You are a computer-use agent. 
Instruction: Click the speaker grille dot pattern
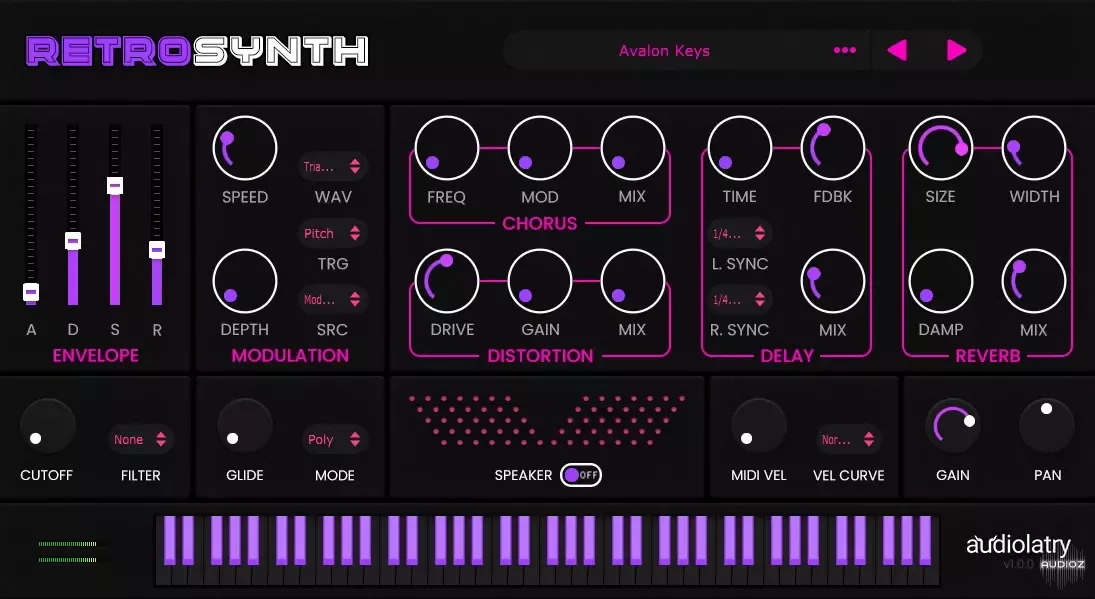[547, 421]
